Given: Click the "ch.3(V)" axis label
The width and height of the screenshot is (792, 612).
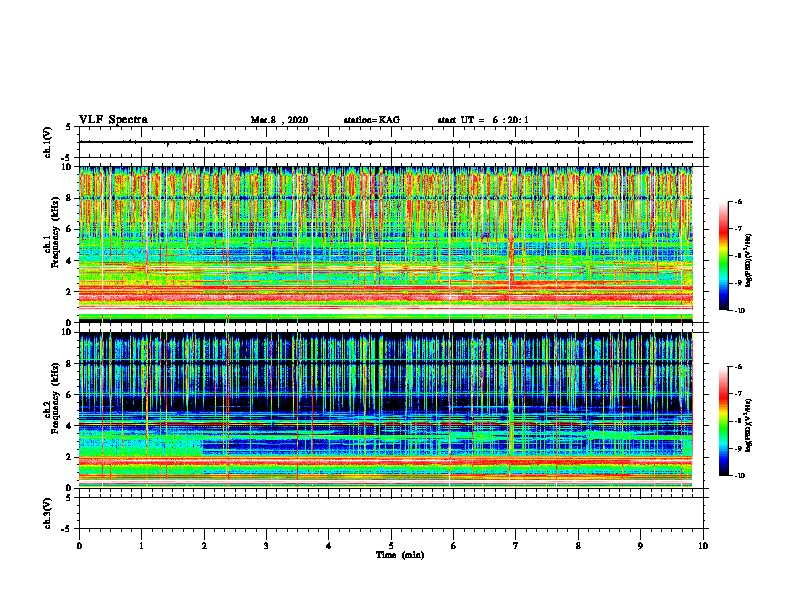Looking at the screenshot, I should tap(48, 513).
